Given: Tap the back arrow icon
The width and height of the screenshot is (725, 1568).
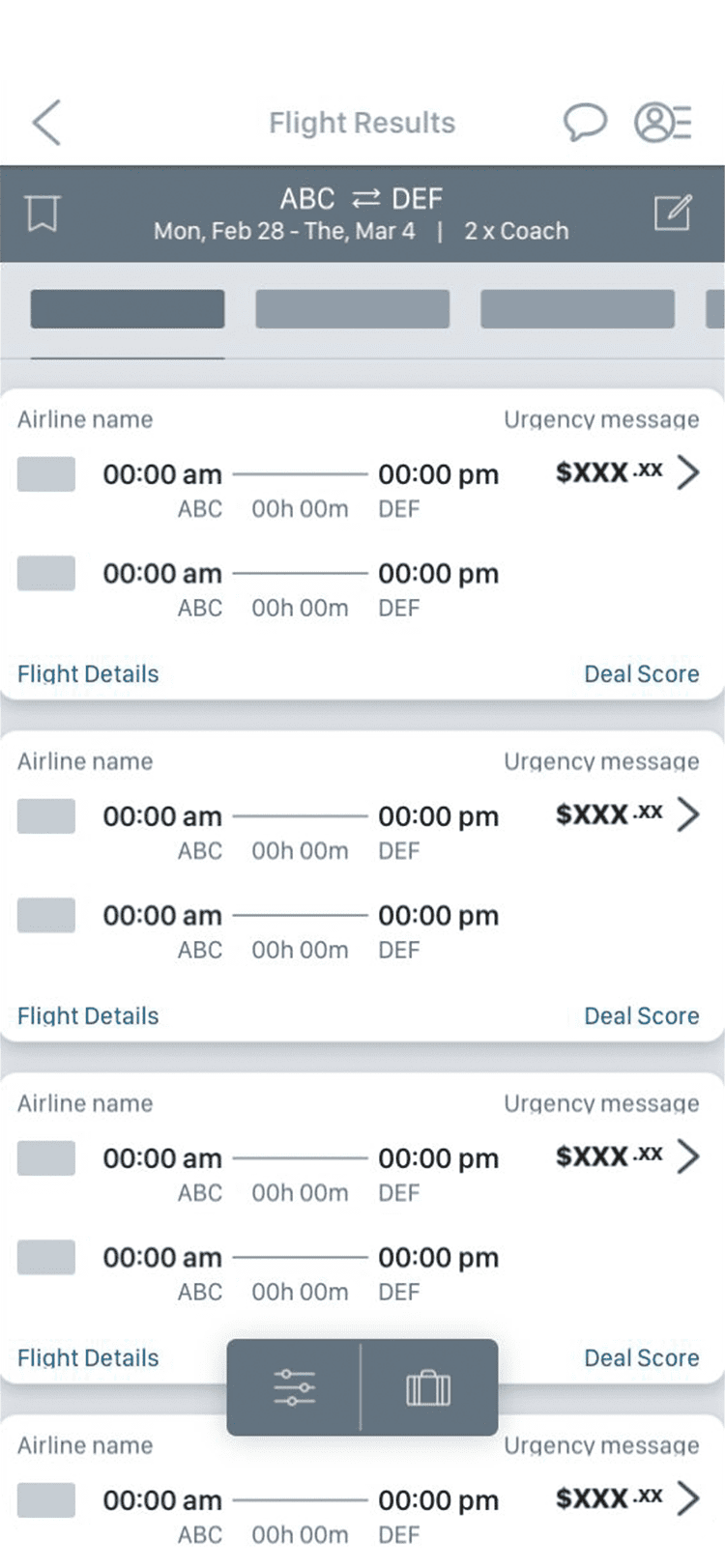Looking at the screenshot, I should tap(46, 123).
